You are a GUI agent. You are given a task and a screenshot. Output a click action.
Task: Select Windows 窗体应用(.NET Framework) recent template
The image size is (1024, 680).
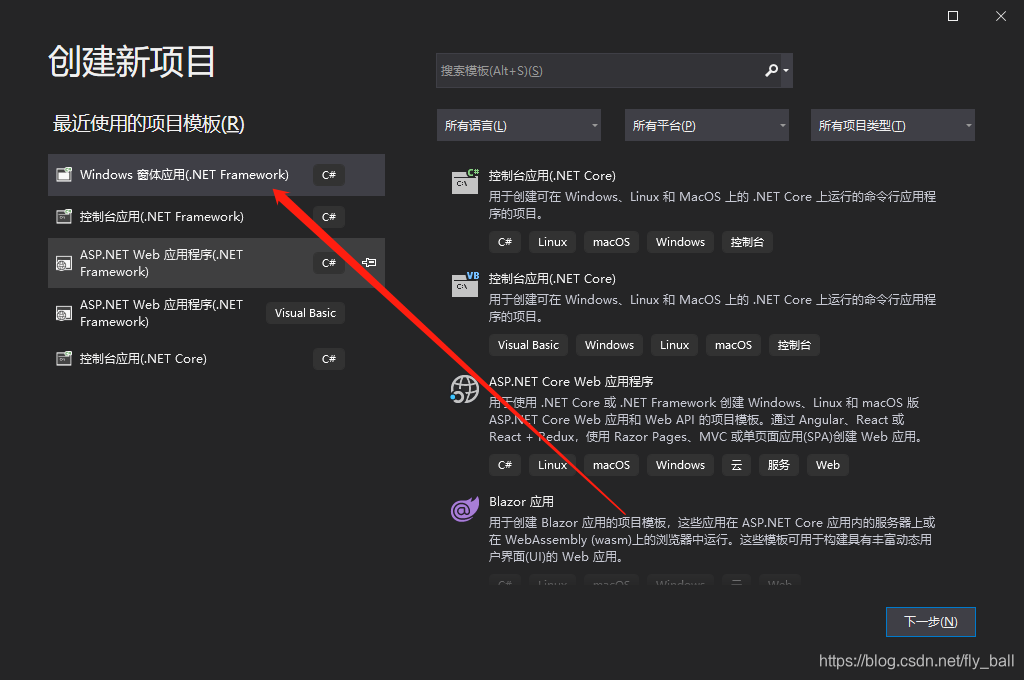click(216, 174)
